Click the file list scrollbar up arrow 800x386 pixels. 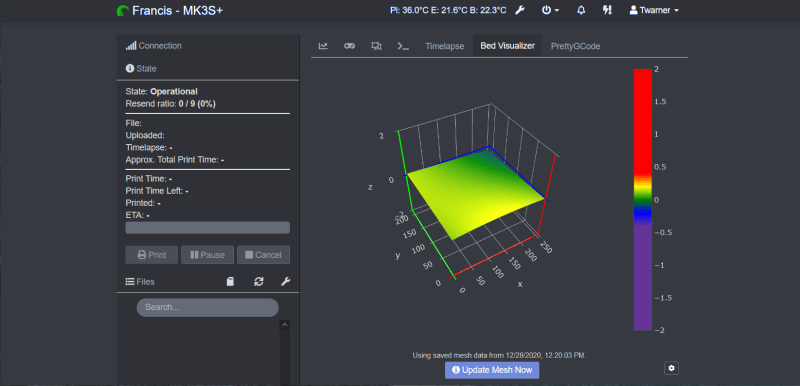point(285,324)
